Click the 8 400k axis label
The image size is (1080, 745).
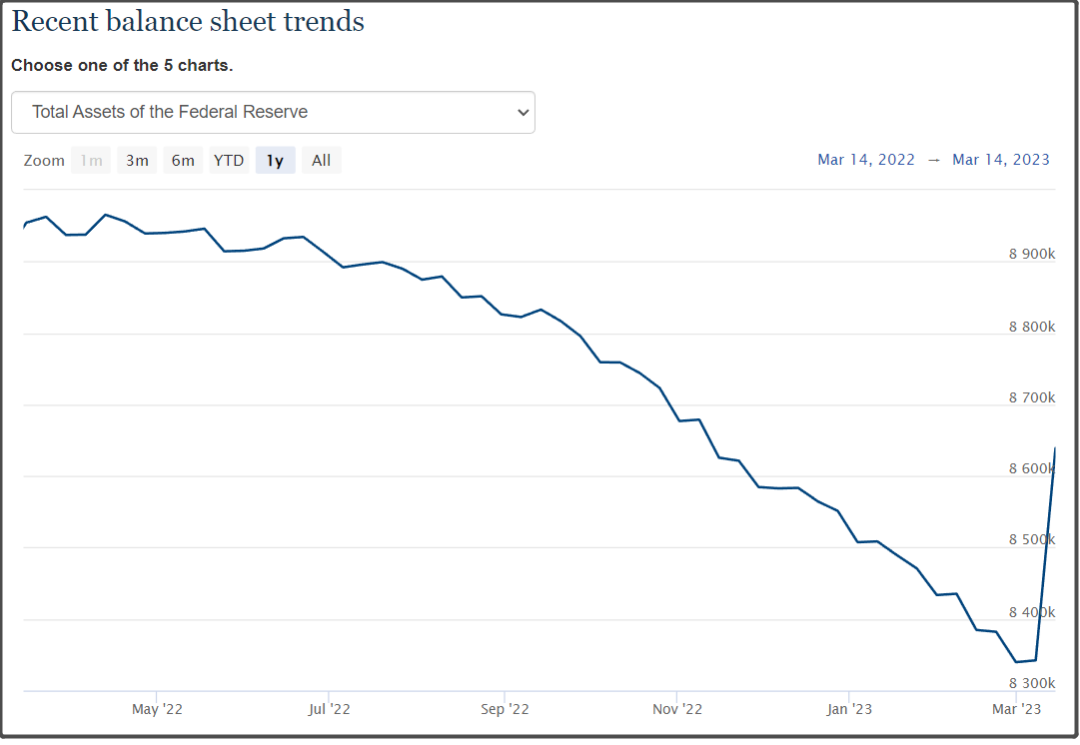[x=1032, y=612]
